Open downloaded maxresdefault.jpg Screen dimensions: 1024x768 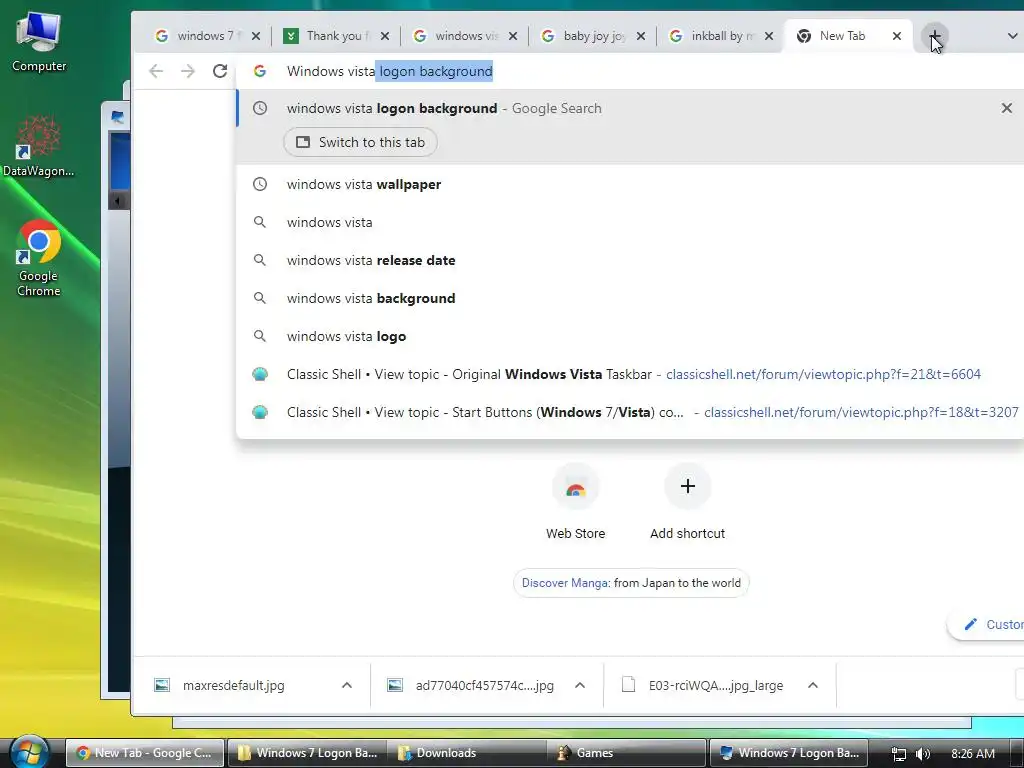(x=234, y=685)
